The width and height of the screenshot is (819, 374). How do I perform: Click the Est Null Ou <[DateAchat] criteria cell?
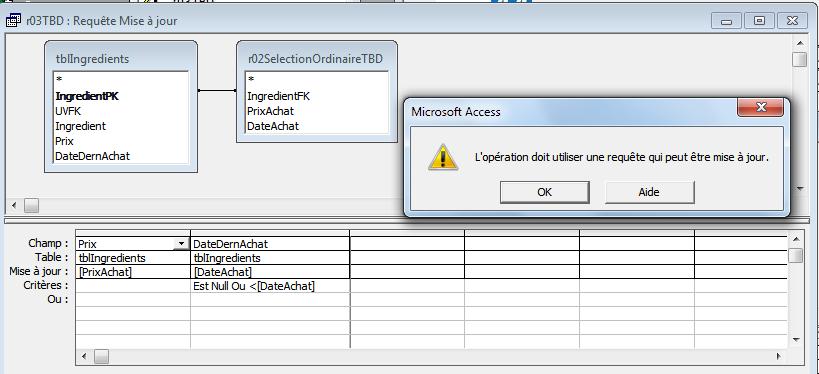270,286
